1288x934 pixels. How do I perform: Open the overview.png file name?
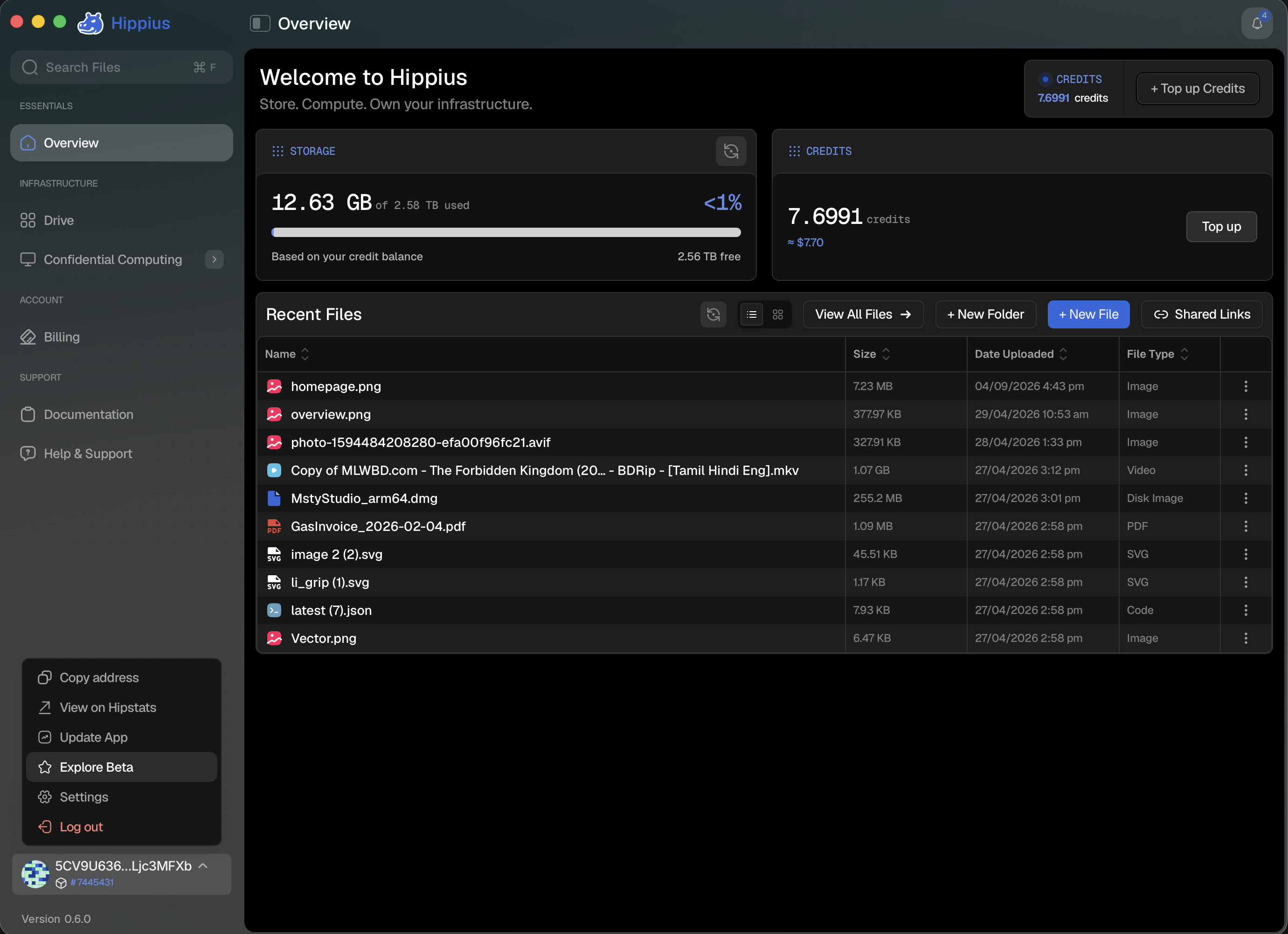tap(331, 414)
